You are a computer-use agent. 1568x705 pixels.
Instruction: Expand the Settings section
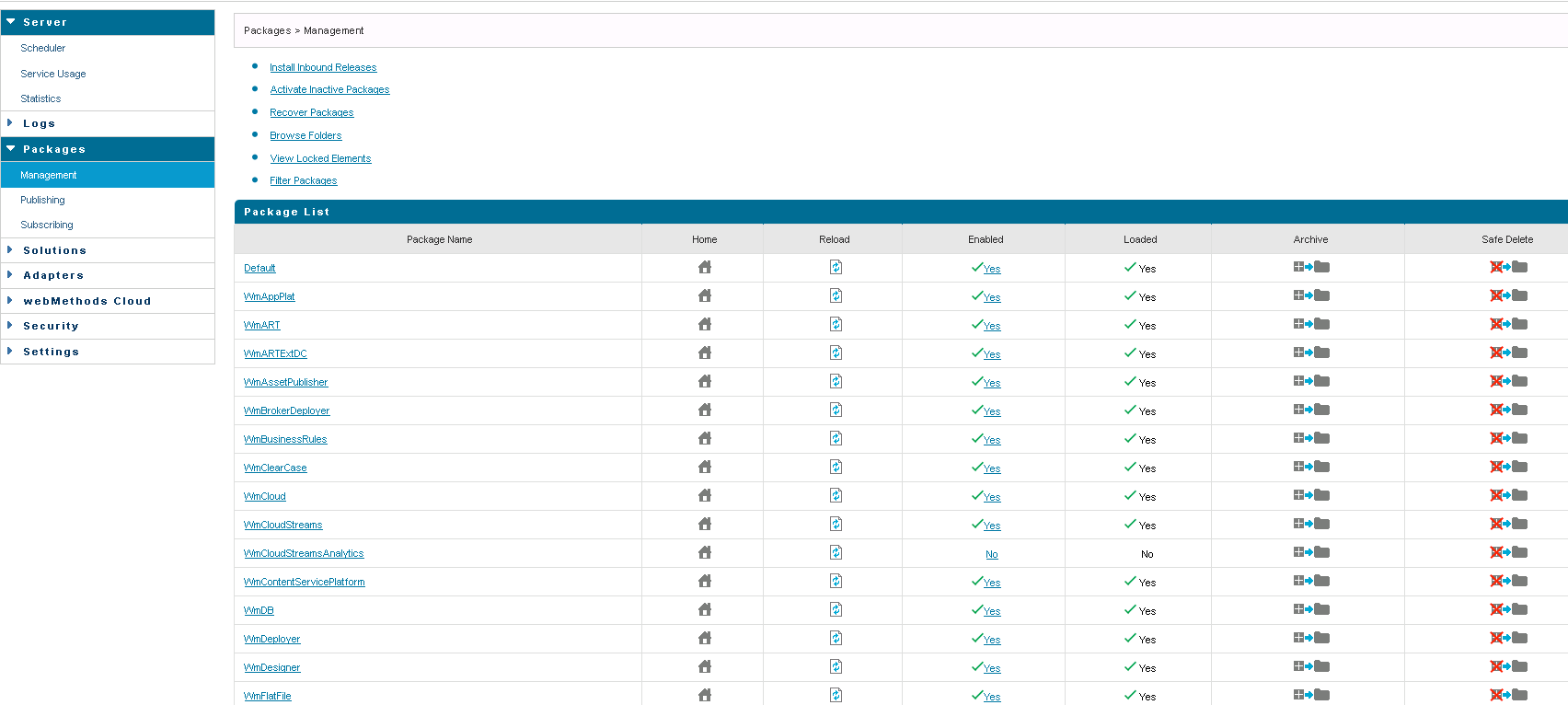(x=108, y=352)
